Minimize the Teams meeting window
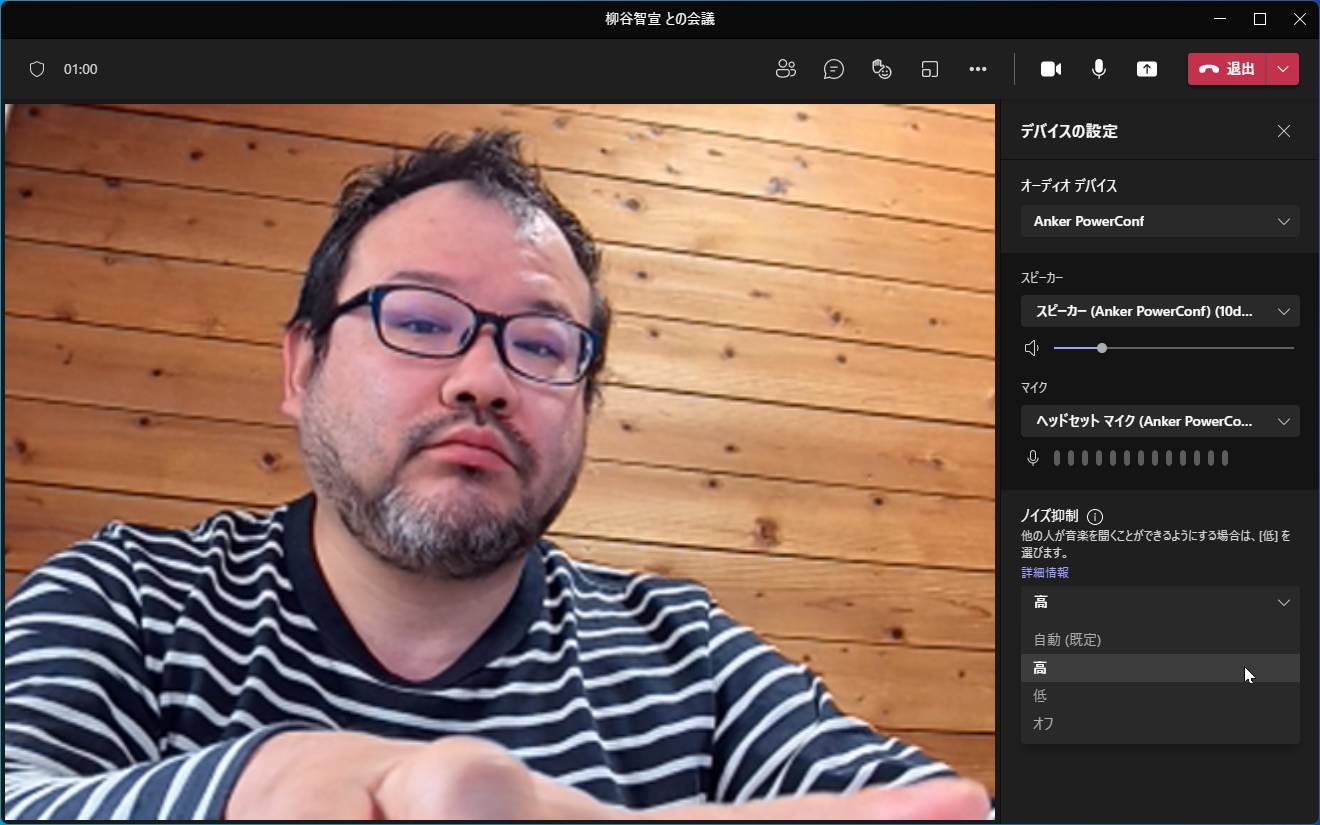 (x=1220, y=19)
